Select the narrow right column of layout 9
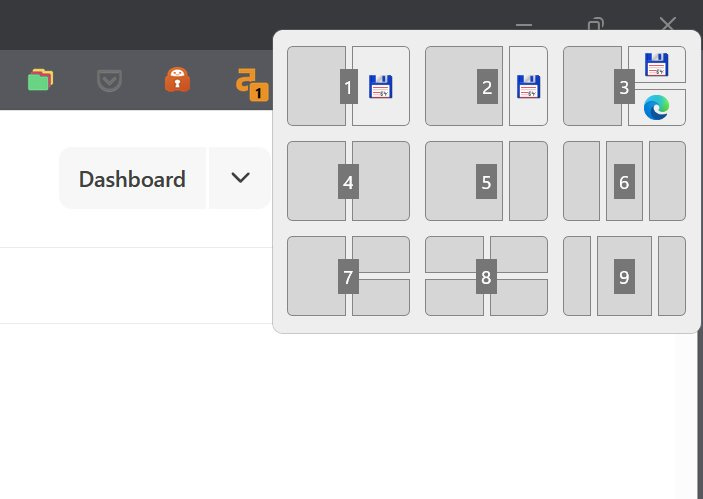This screenshot has height=499, width=703. [672, 276]
